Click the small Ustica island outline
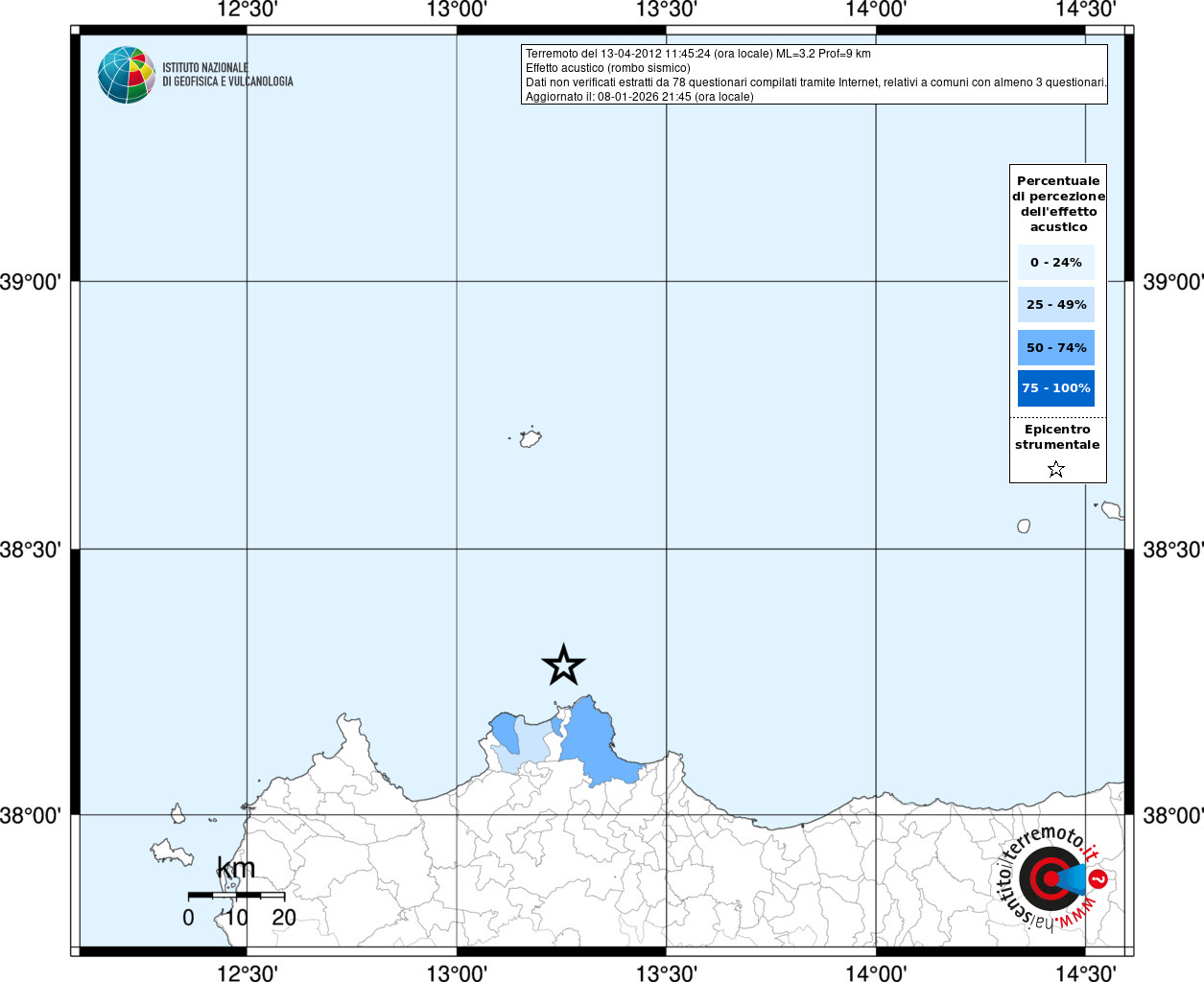 [x=530, y=438]
